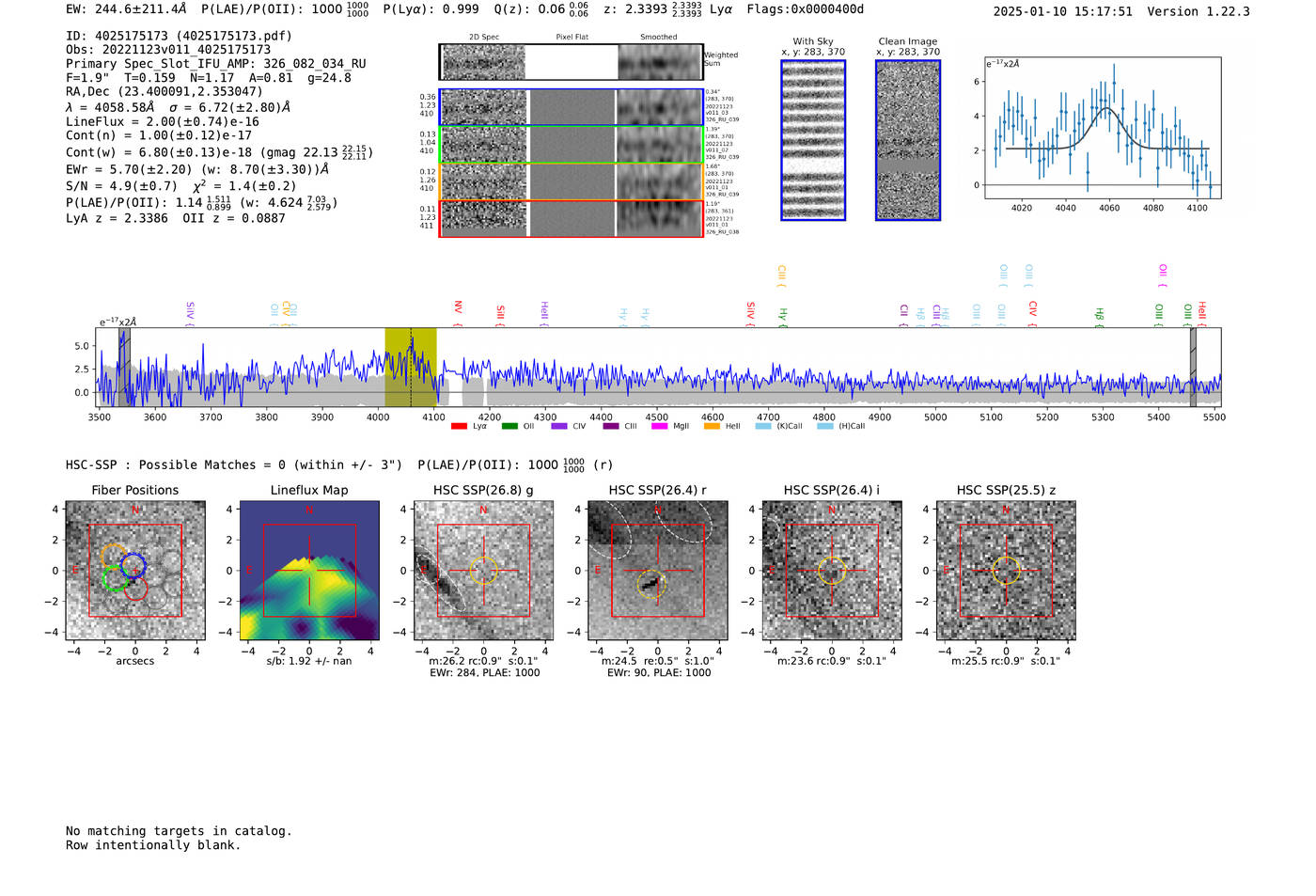Click the green dashed fiber circle
Image resolution: width=1316 pixels, height=896 pixels.
click(115, 578)
